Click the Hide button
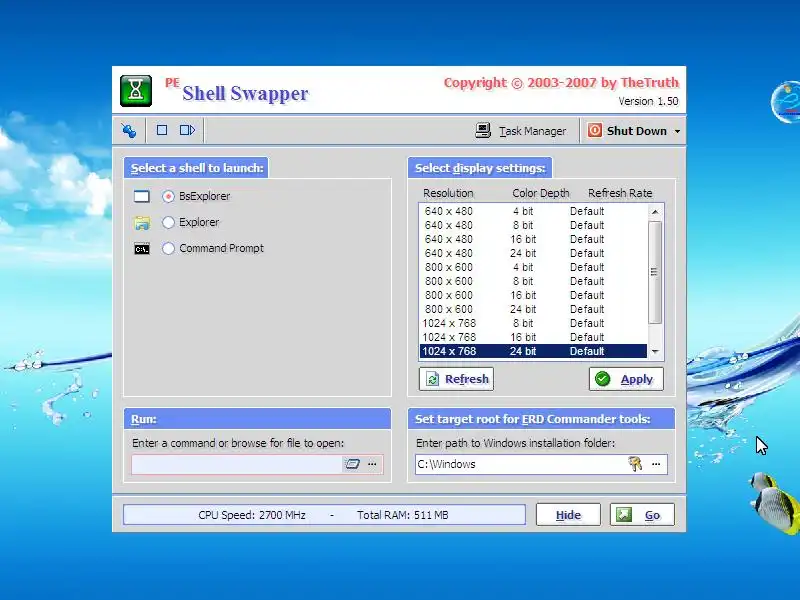 (x=568, y=515)
